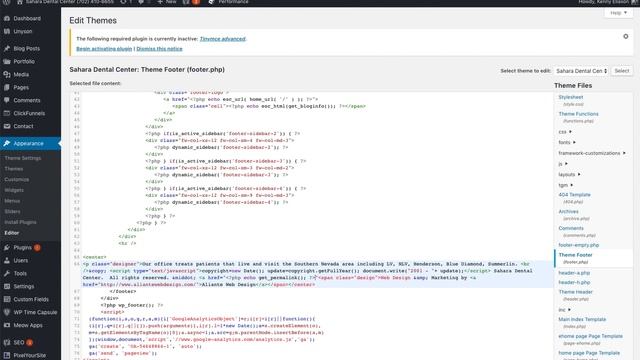Open Theme Header file
This screenshot has height=360, width=640.
tap(576, 292)
